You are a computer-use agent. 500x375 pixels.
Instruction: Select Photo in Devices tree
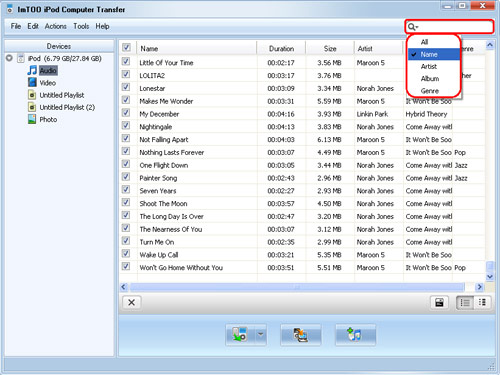(x=48, y=119)
